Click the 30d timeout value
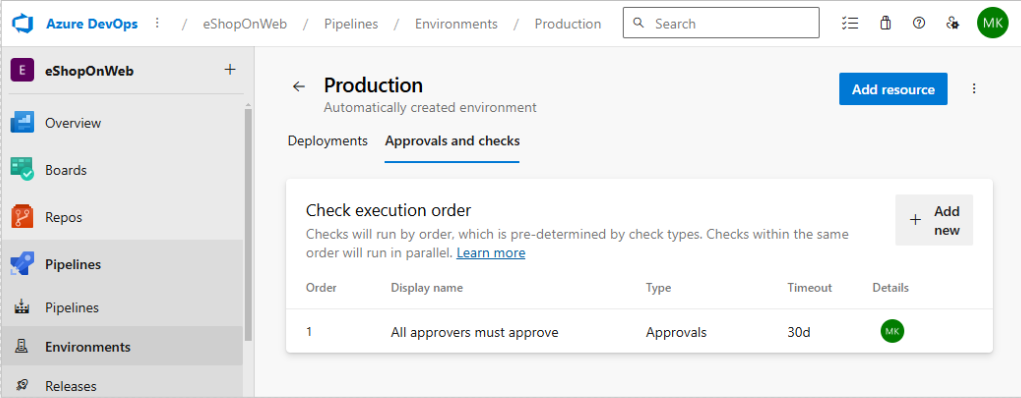Screen dimensions: 1021x398 click(x=799, y=332)
